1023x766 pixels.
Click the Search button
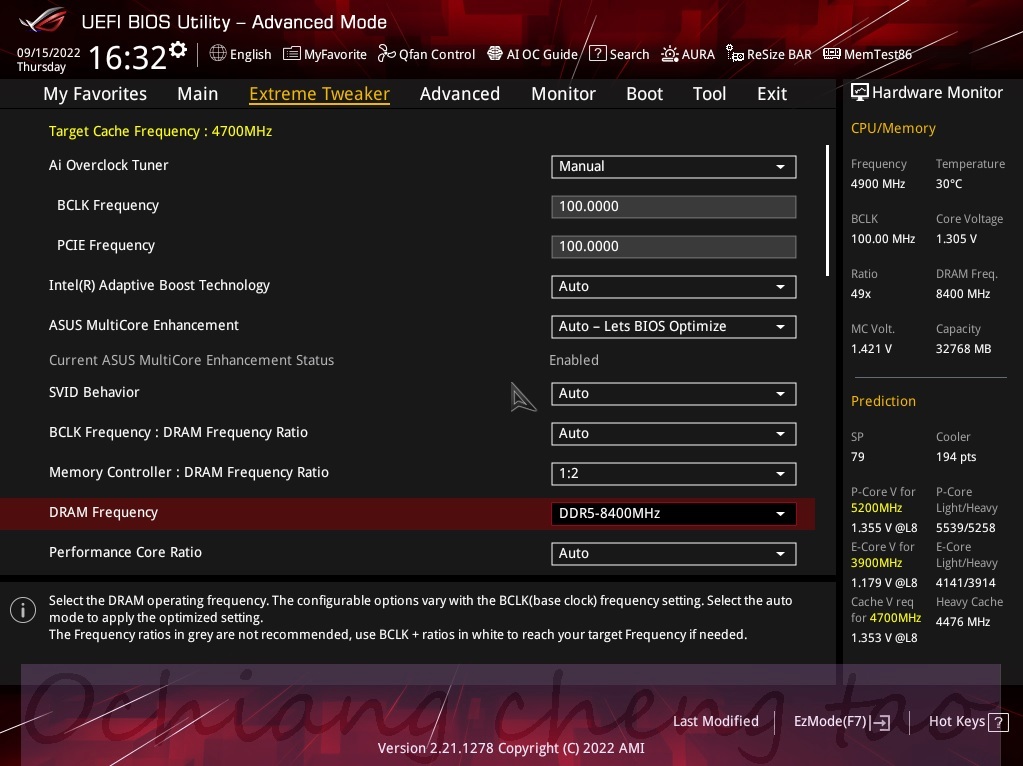pyautogui.click(x=619, y=54)
